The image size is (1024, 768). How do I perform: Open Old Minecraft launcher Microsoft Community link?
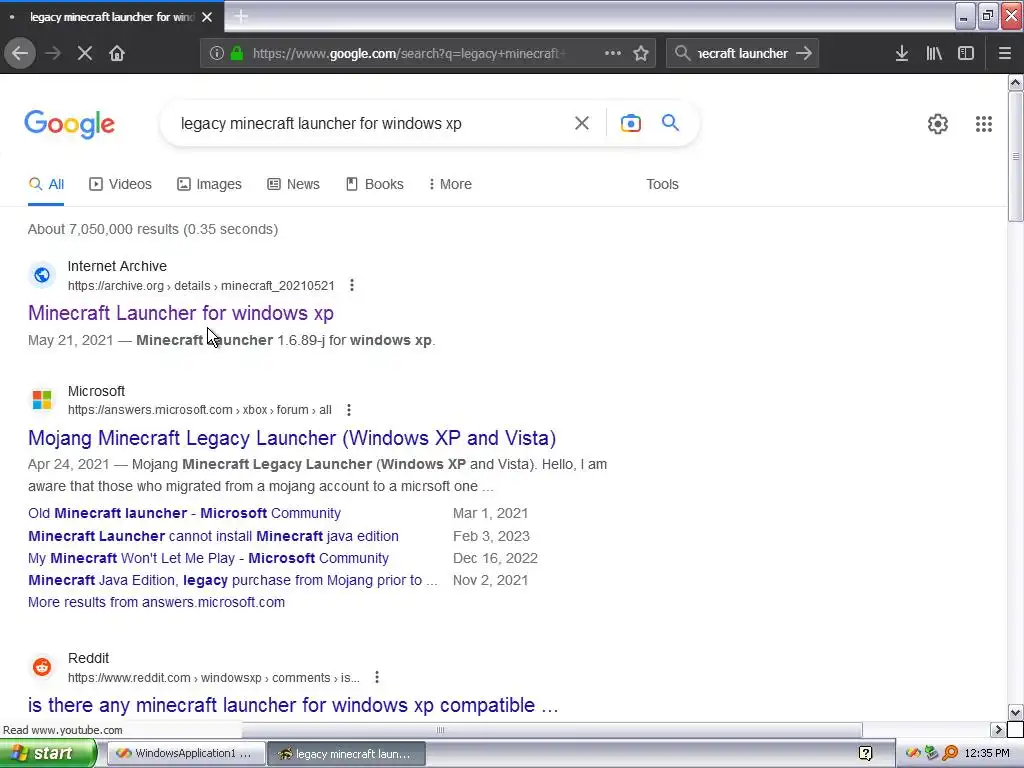click(184, 513)
